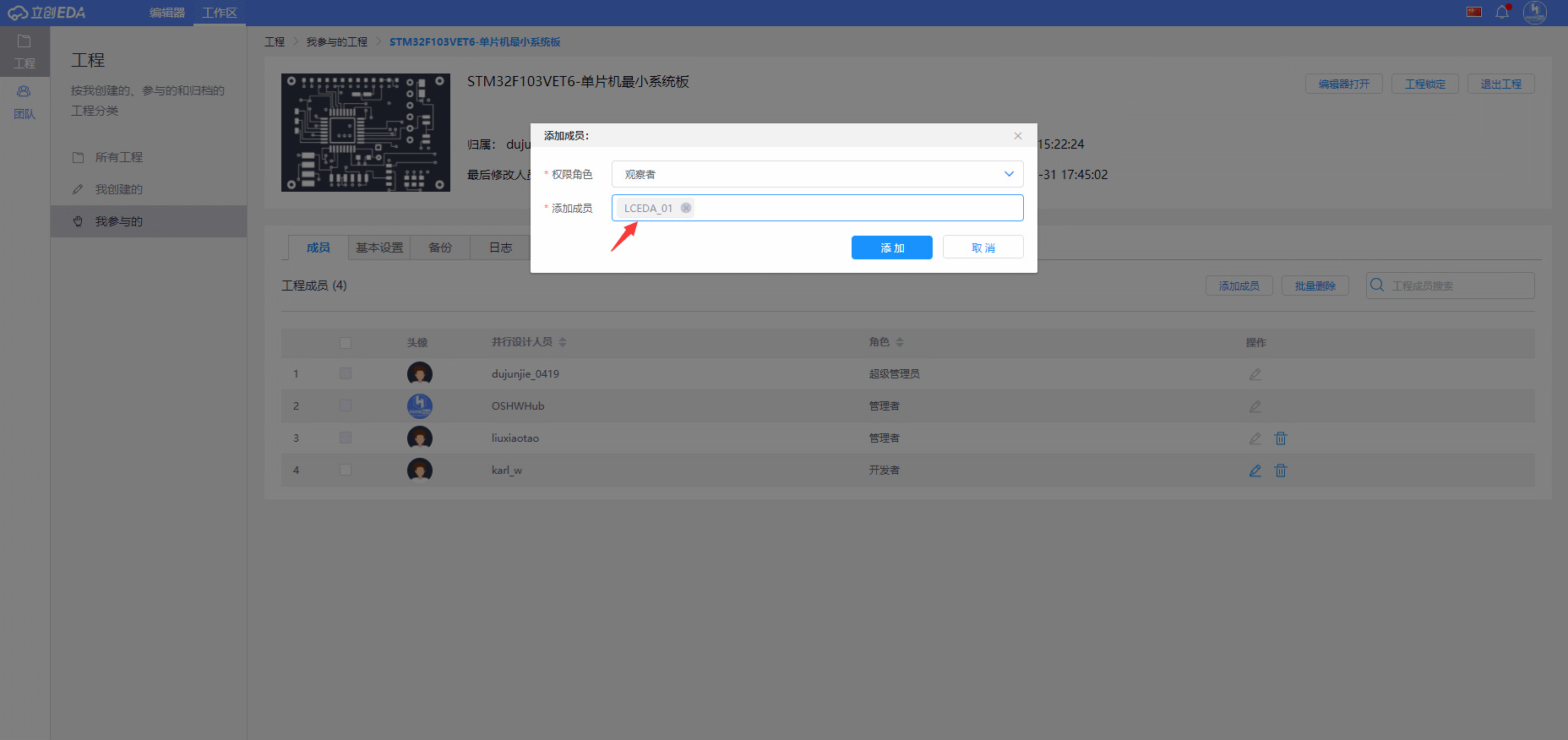Switch to 工作区 top menu

[x=220, y=13]
